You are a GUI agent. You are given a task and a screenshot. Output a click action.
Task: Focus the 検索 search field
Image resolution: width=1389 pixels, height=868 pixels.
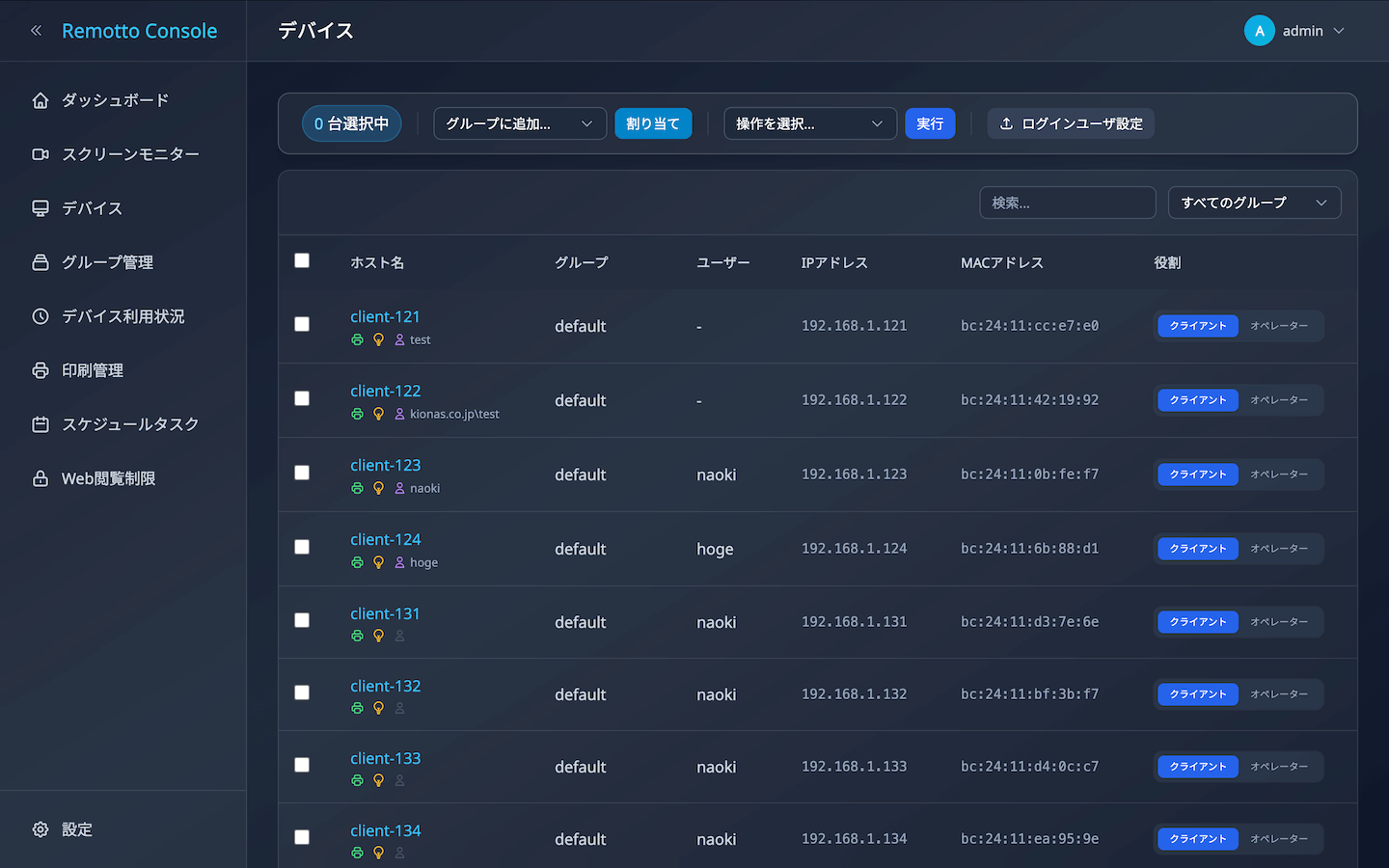pyautogui.click(x=1067, y=203)
